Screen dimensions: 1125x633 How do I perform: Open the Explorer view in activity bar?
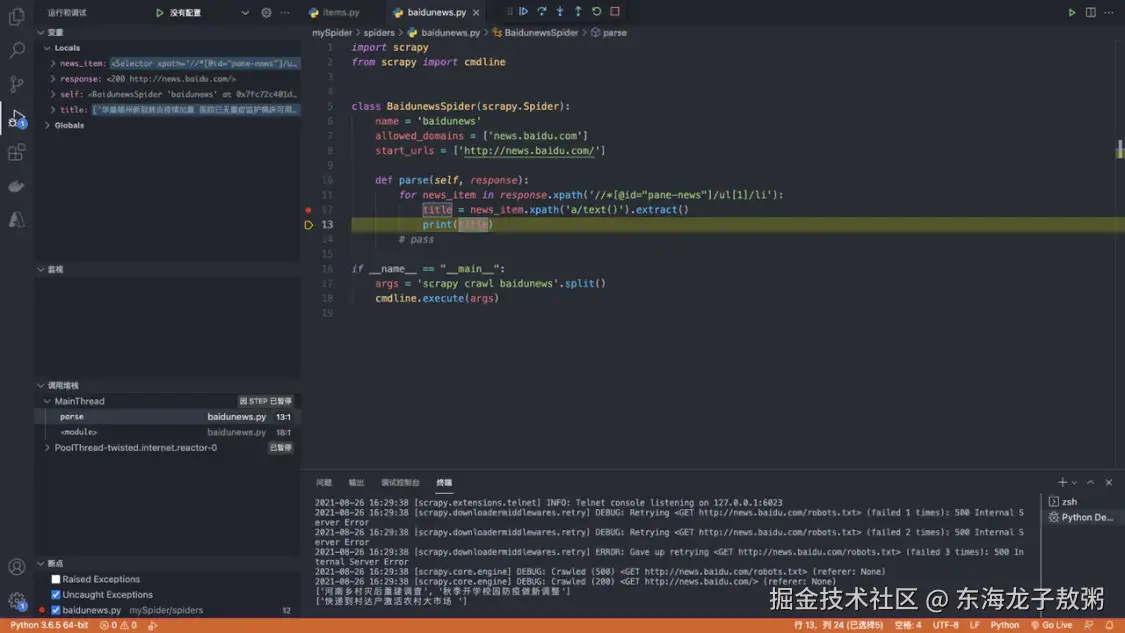17,16
